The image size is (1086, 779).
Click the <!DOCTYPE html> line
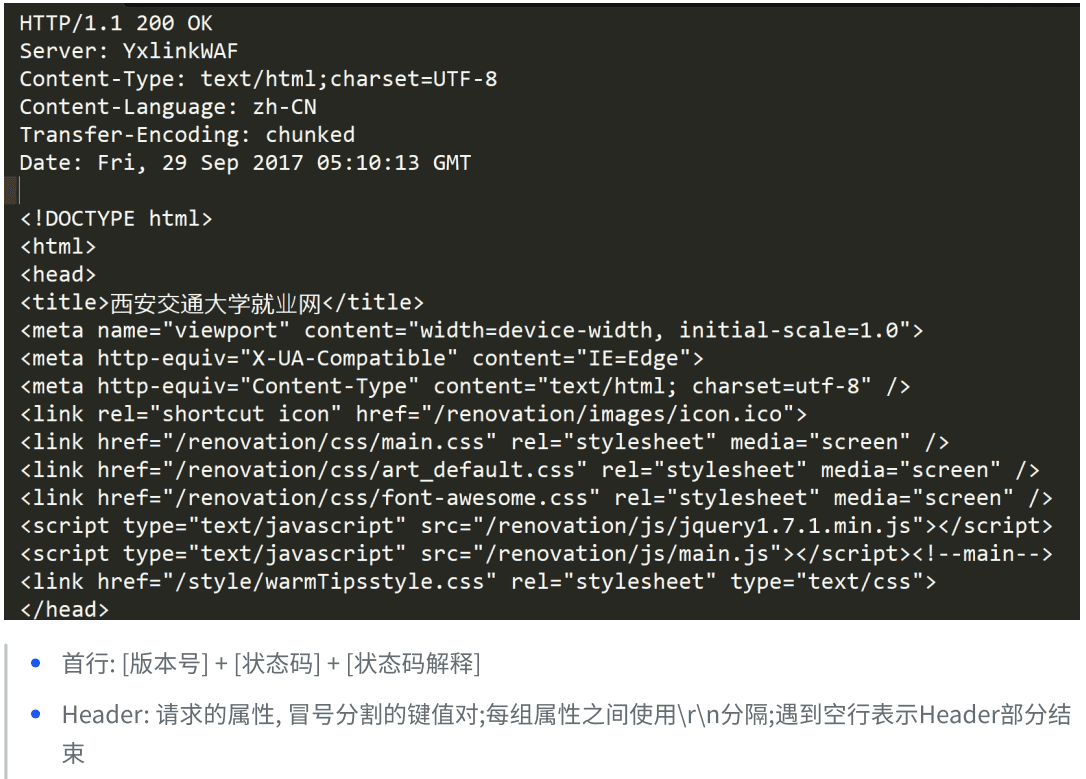(x=116, y=218)
